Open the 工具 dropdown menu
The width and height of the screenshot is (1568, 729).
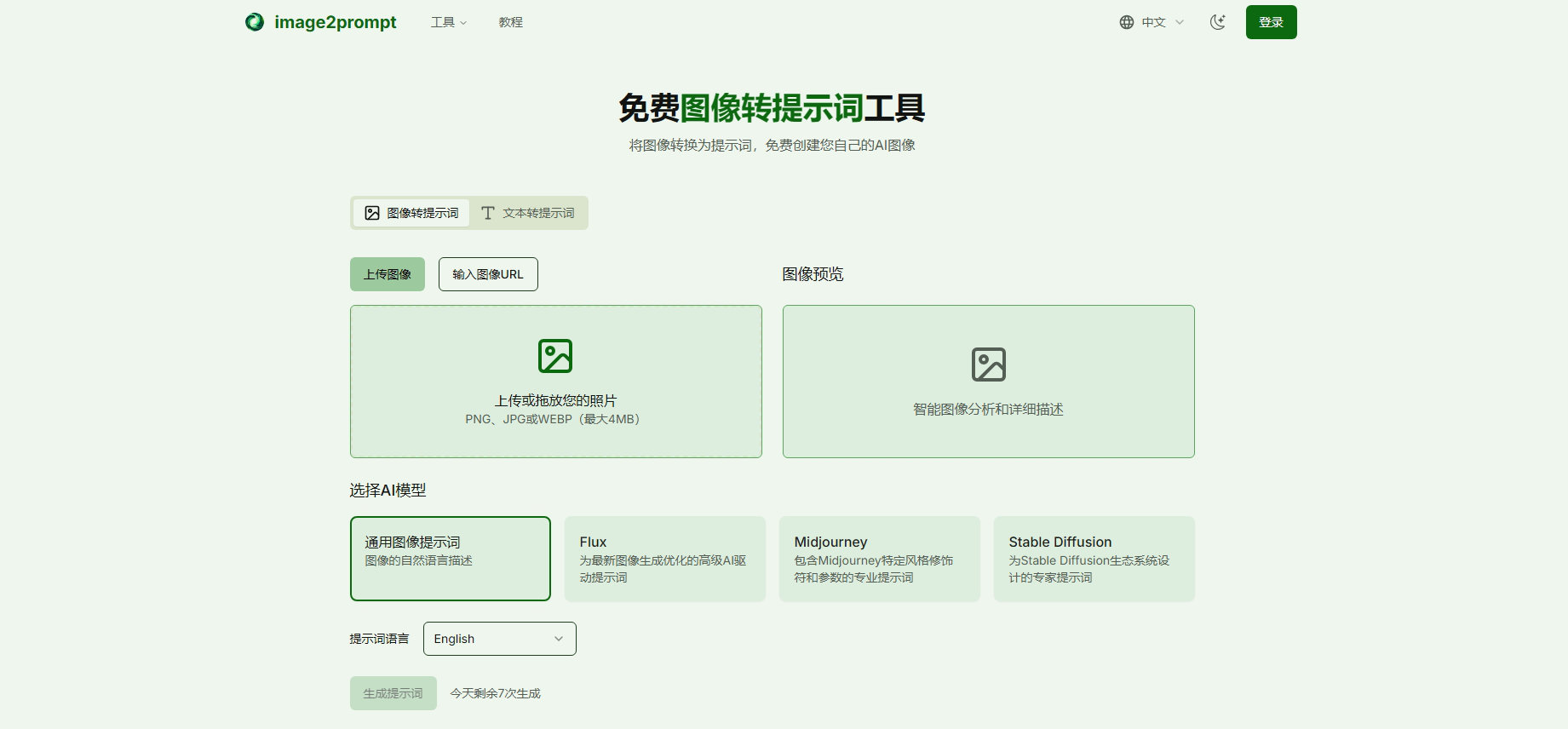(x=449, y=22)
